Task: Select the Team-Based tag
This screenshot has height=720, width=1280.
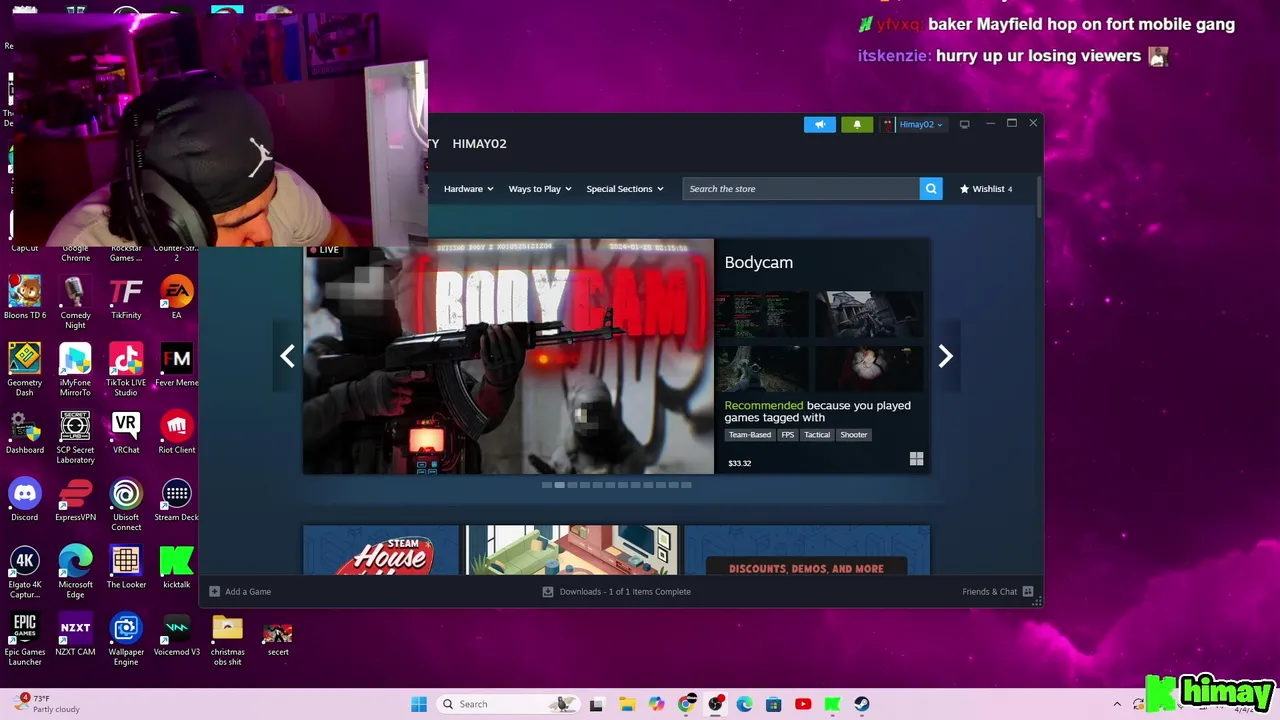Action: [750, 435]
